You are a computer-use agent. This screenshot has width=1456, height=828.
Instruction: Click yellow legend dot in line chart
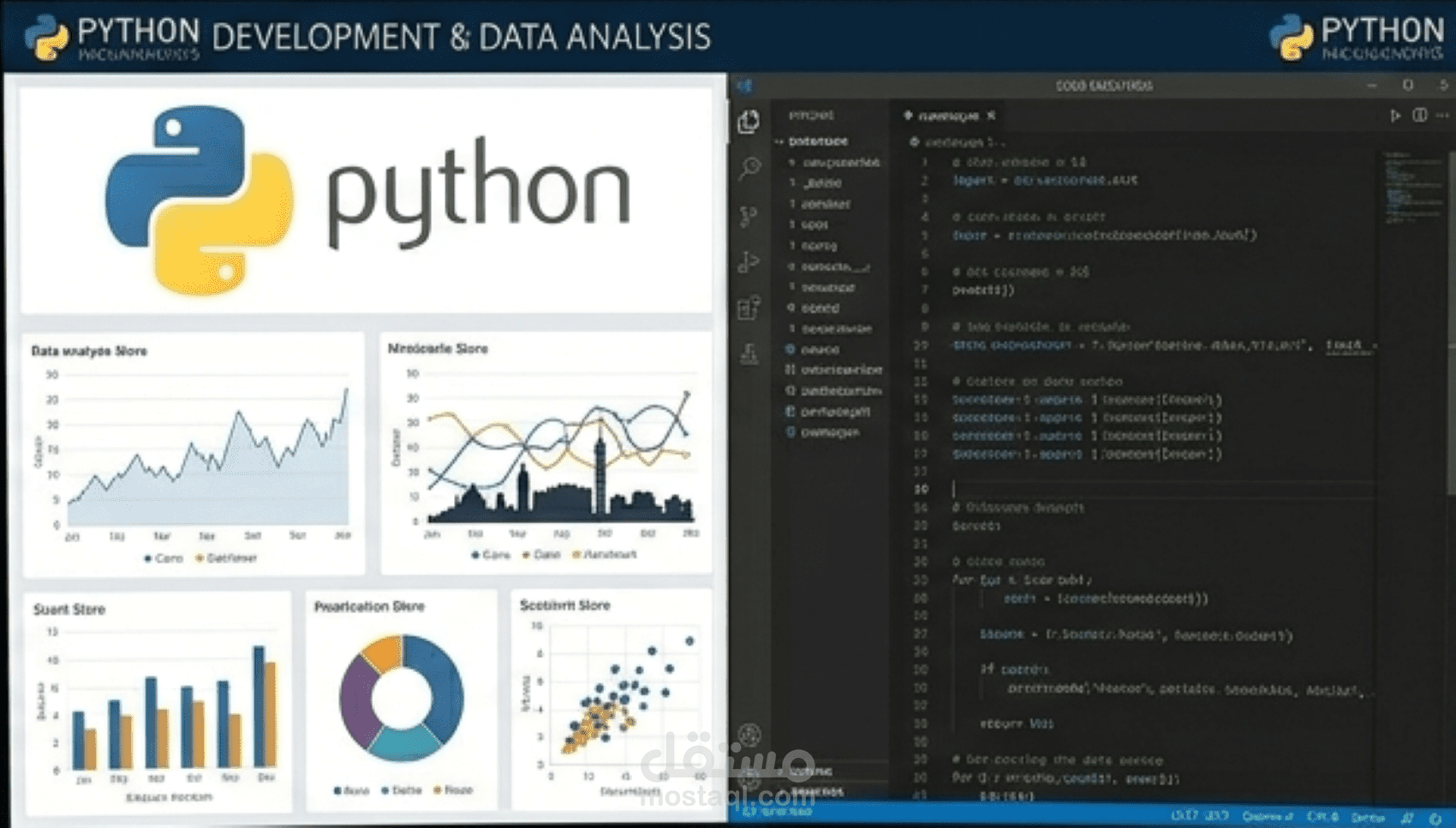[x=200, y=558]
